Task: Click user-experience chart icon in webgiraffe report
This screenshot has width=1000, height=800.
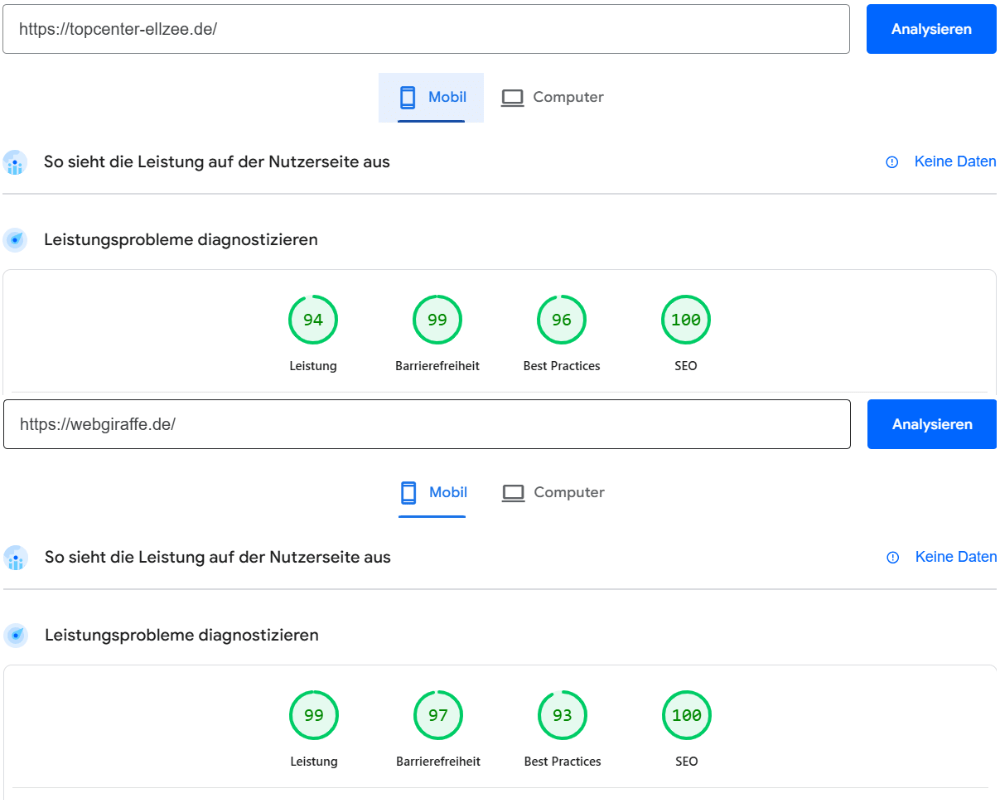Action: point(16,558)
